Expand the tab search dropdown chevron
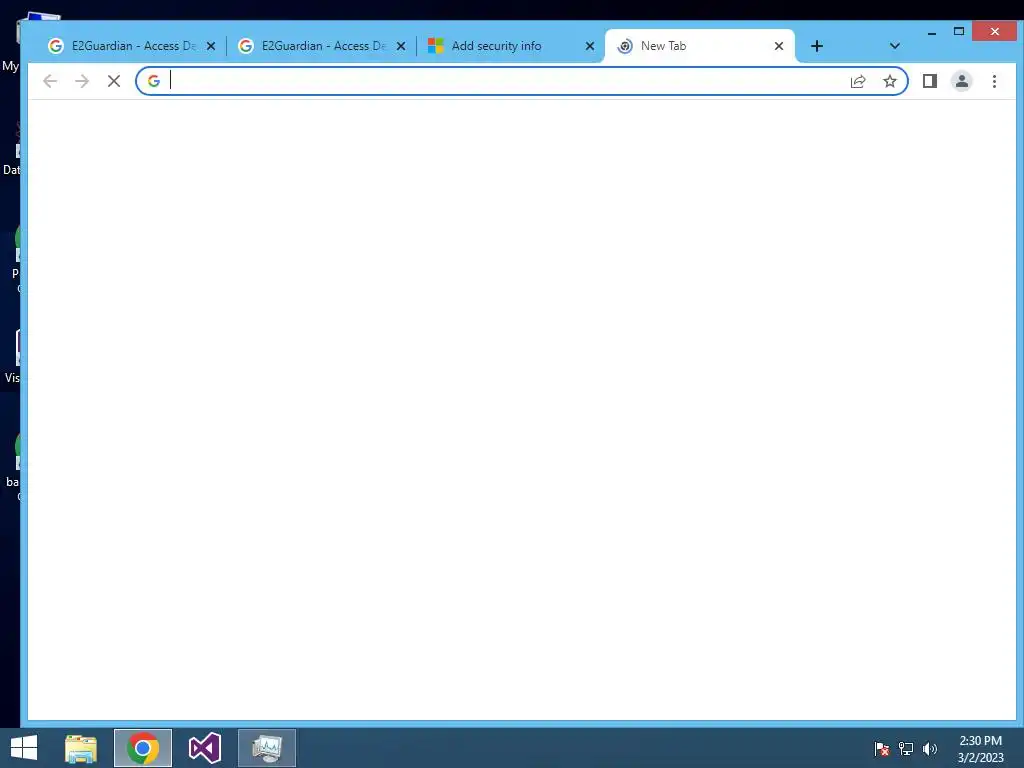Image resolution: width=1024 pixels, height=768 pixels. click(x=895, y=46)
